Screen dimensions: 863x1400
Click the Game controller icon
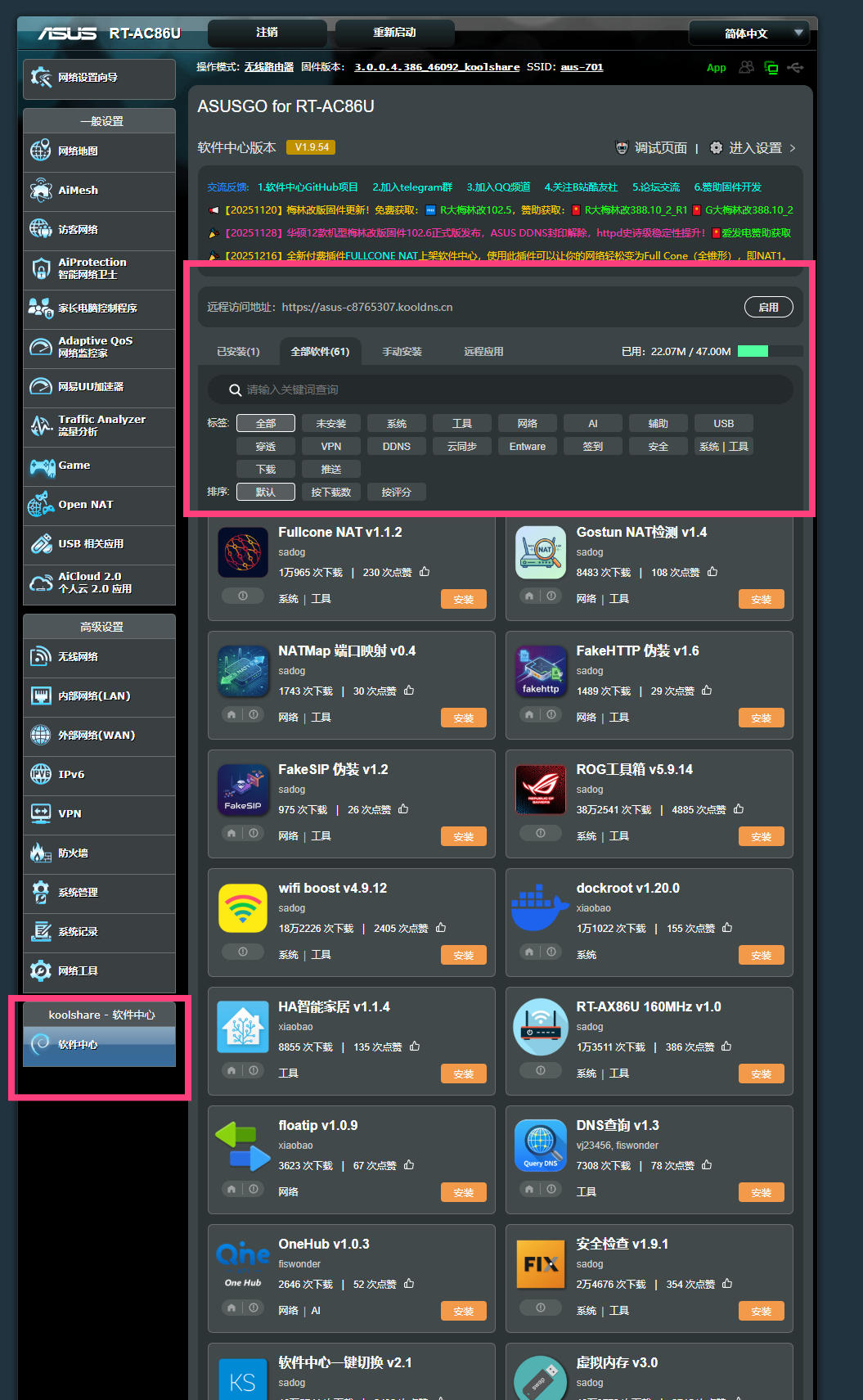click(x=42, y=466)
